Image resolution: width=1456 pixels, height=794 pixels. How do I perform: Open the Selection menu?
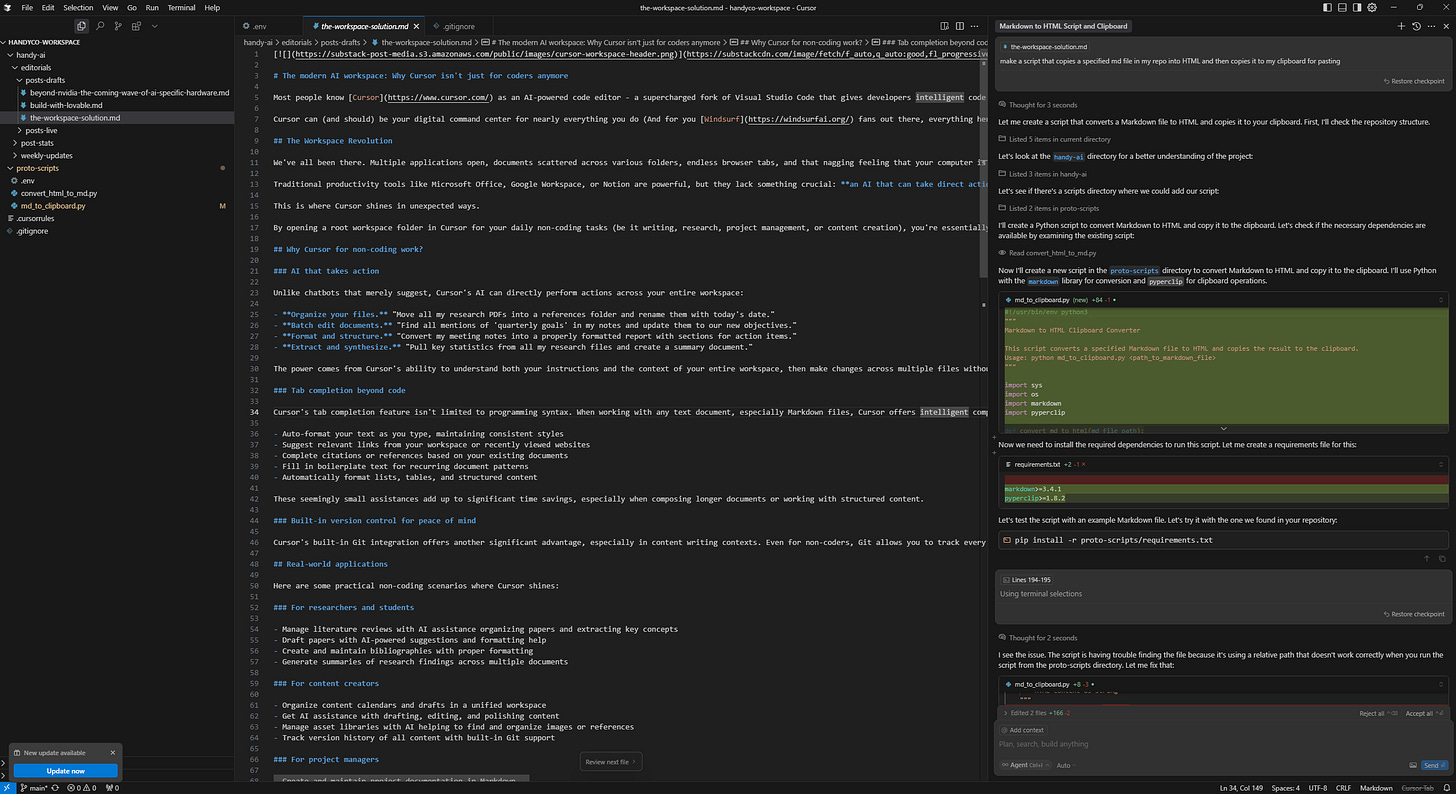point(78,7)
